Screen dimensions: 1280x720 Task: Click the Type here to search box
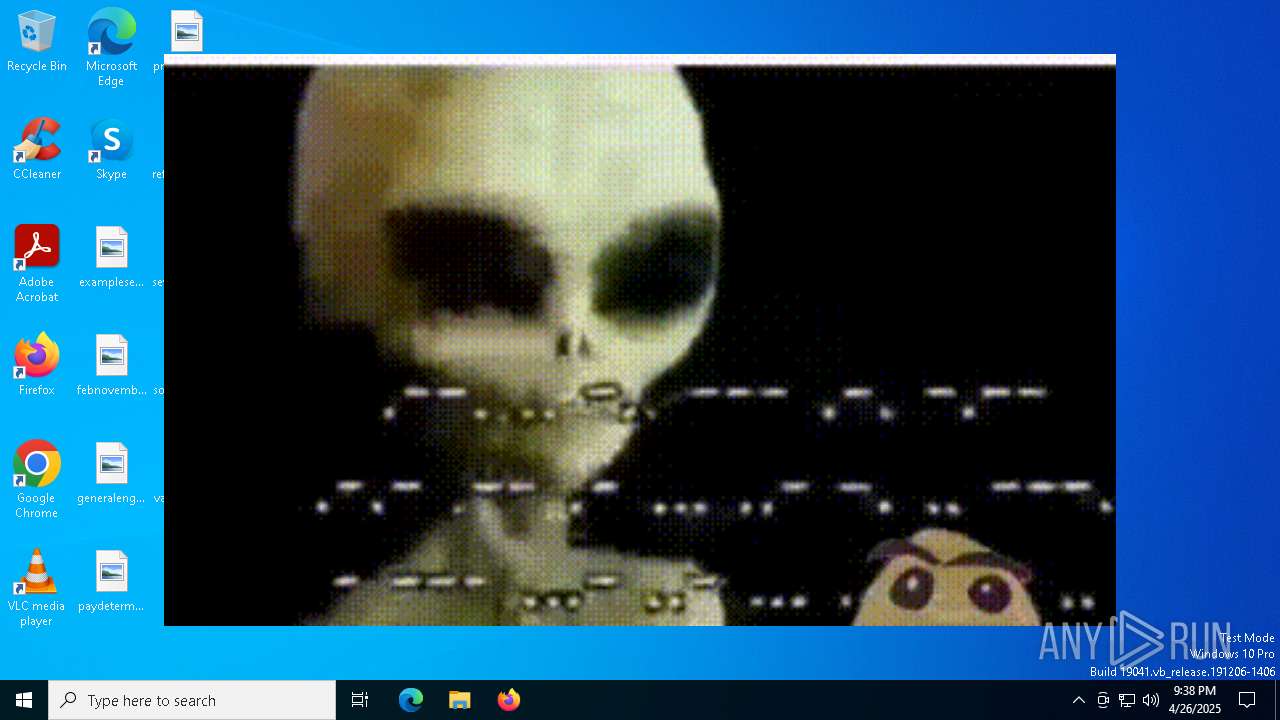coord(192,700)
